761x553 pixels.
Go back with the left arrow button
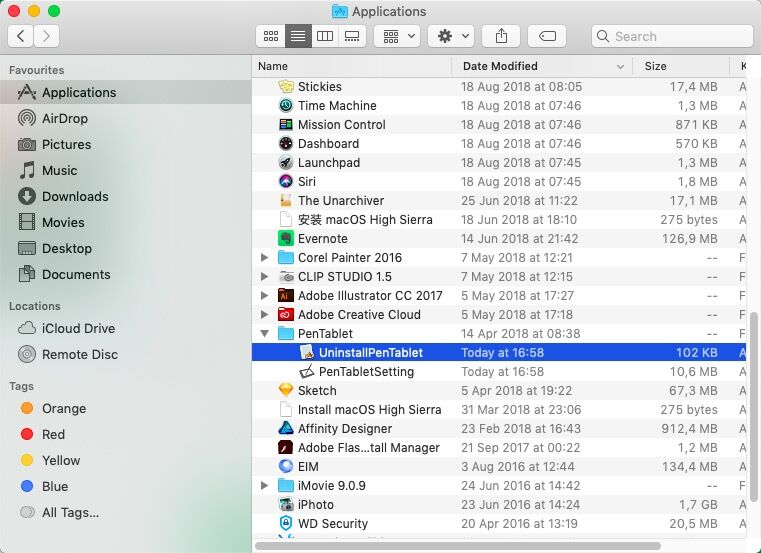coord(21,36)
